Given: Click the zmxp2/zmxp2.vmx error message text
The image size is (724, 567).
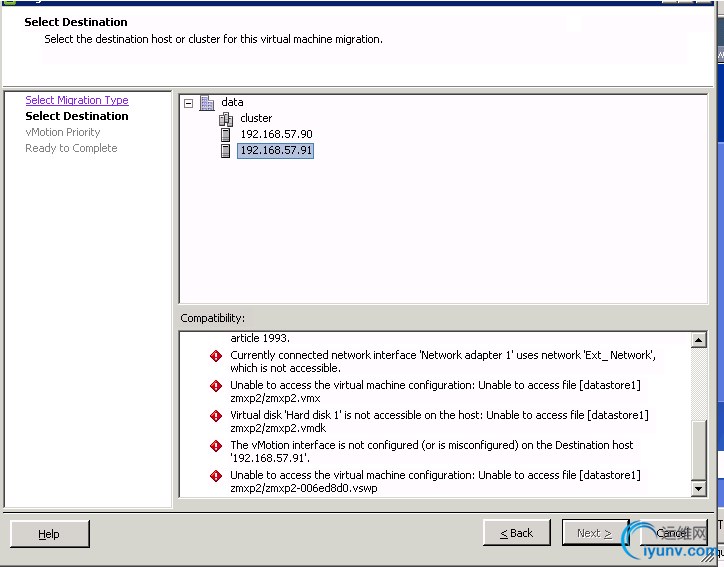Looking at the screenshot, I should pos(435,392).
